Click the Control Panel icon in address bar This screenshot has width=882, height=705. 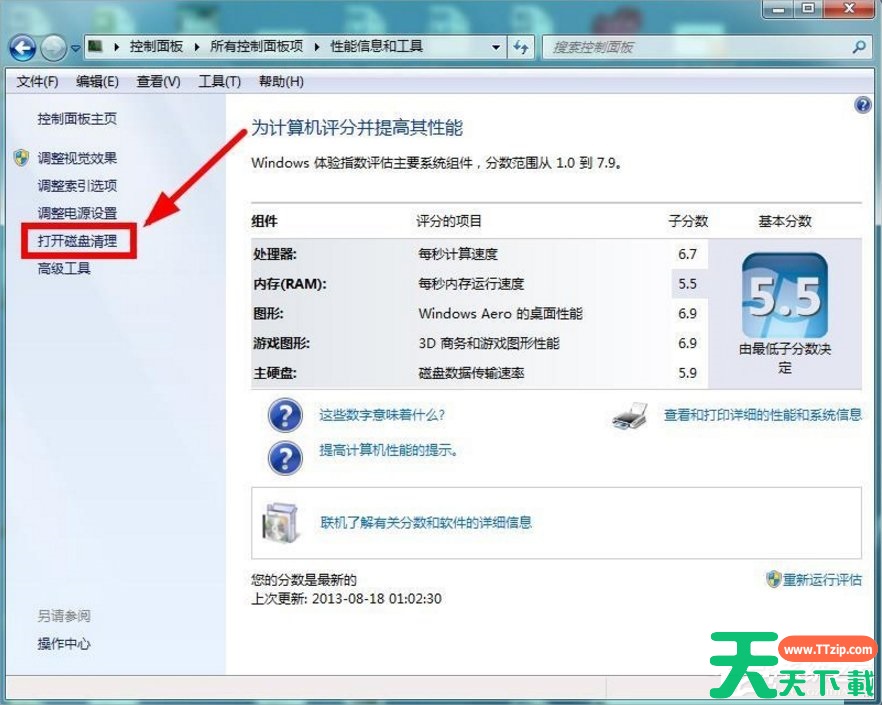tap(96, 46)
